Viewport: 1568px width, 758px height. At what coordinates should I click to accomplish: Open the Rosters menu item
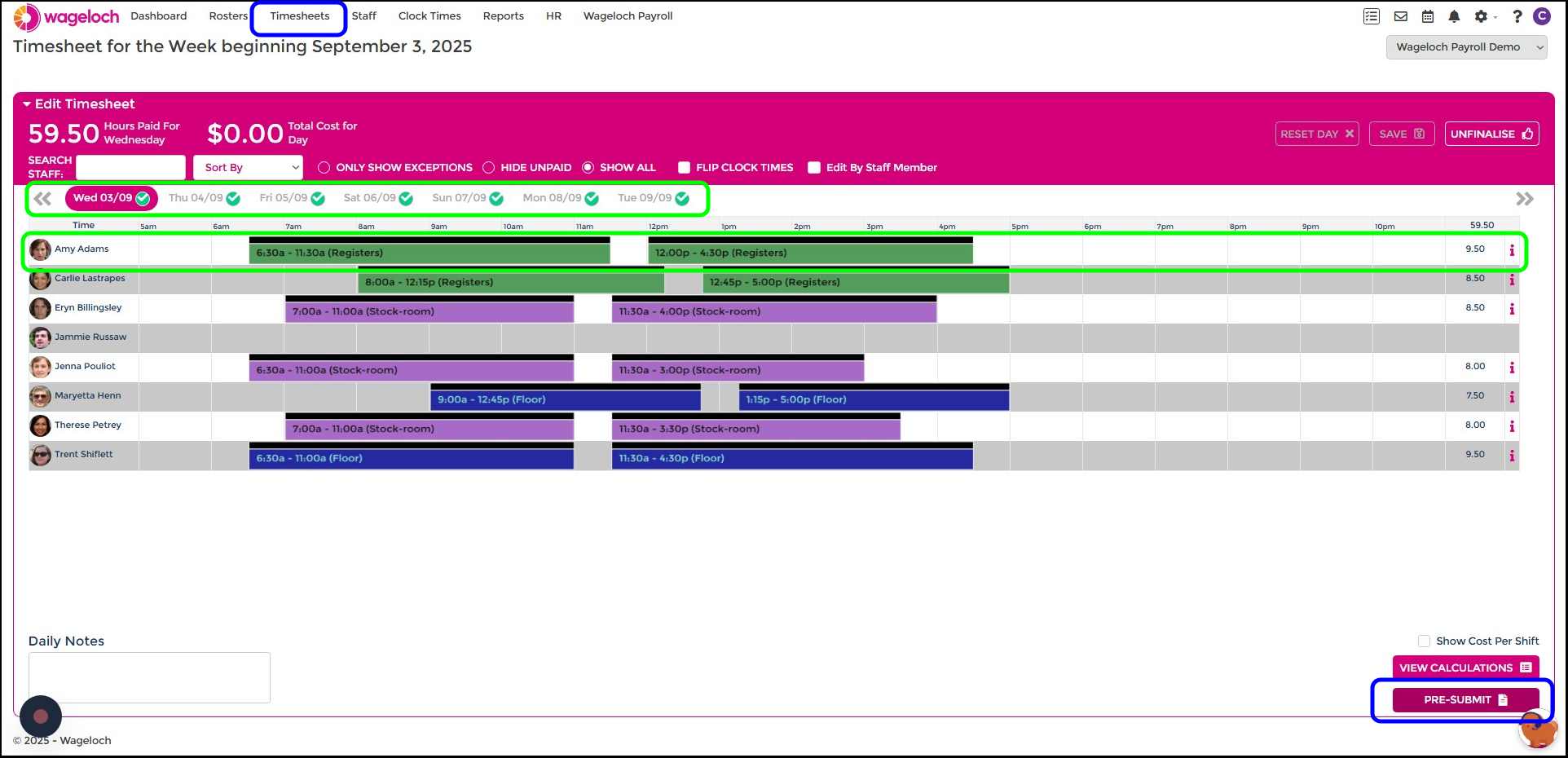(x=228, y=16)
